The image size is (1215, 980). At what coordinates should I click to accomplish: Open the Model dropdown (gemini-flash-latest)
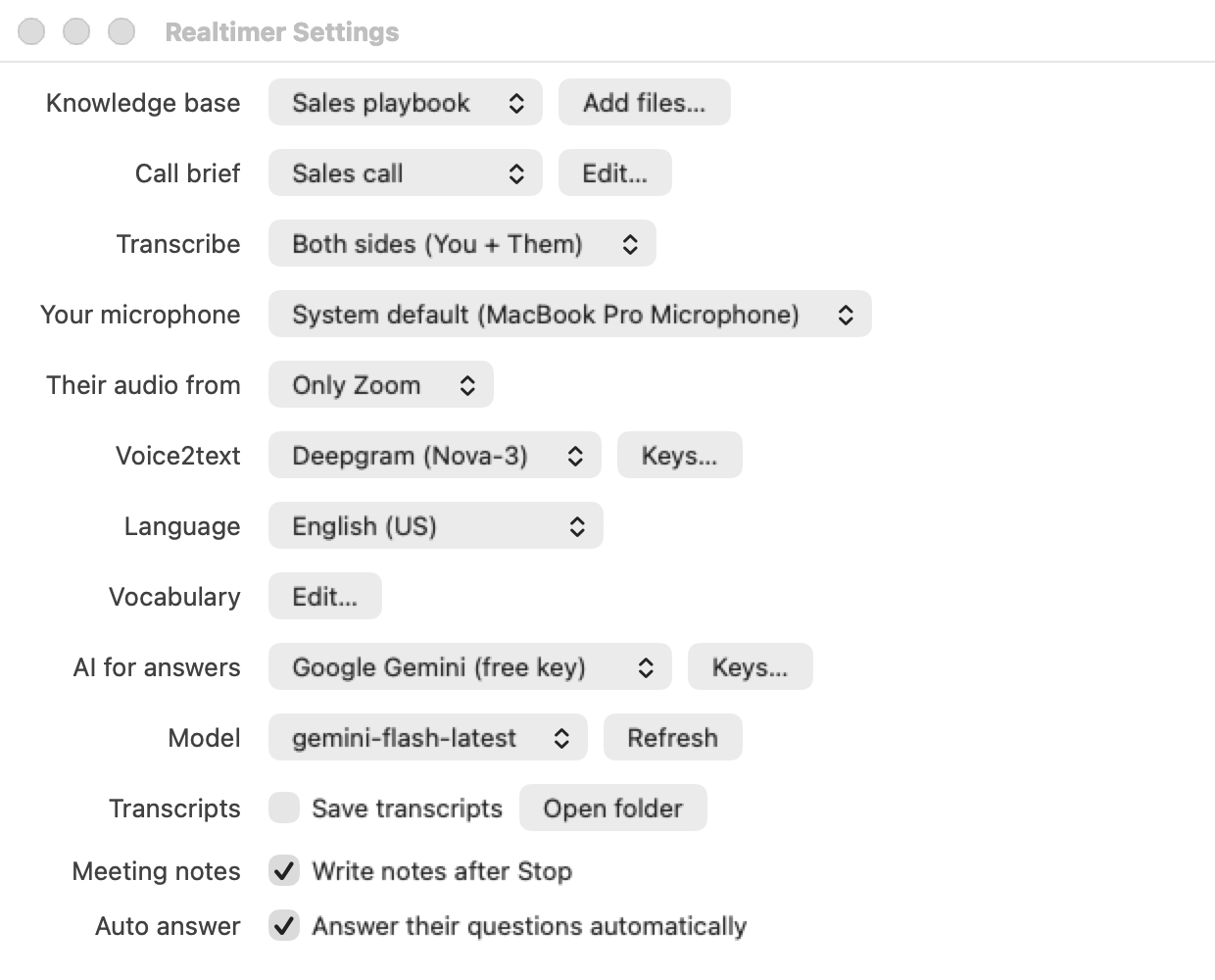(x=427, y=738)
